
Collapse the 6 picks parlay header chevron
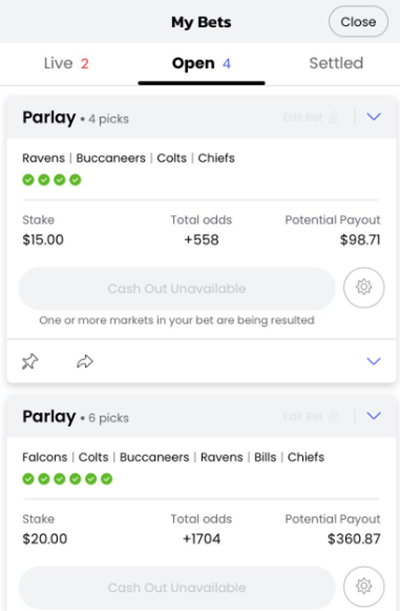tap(374, 416)
